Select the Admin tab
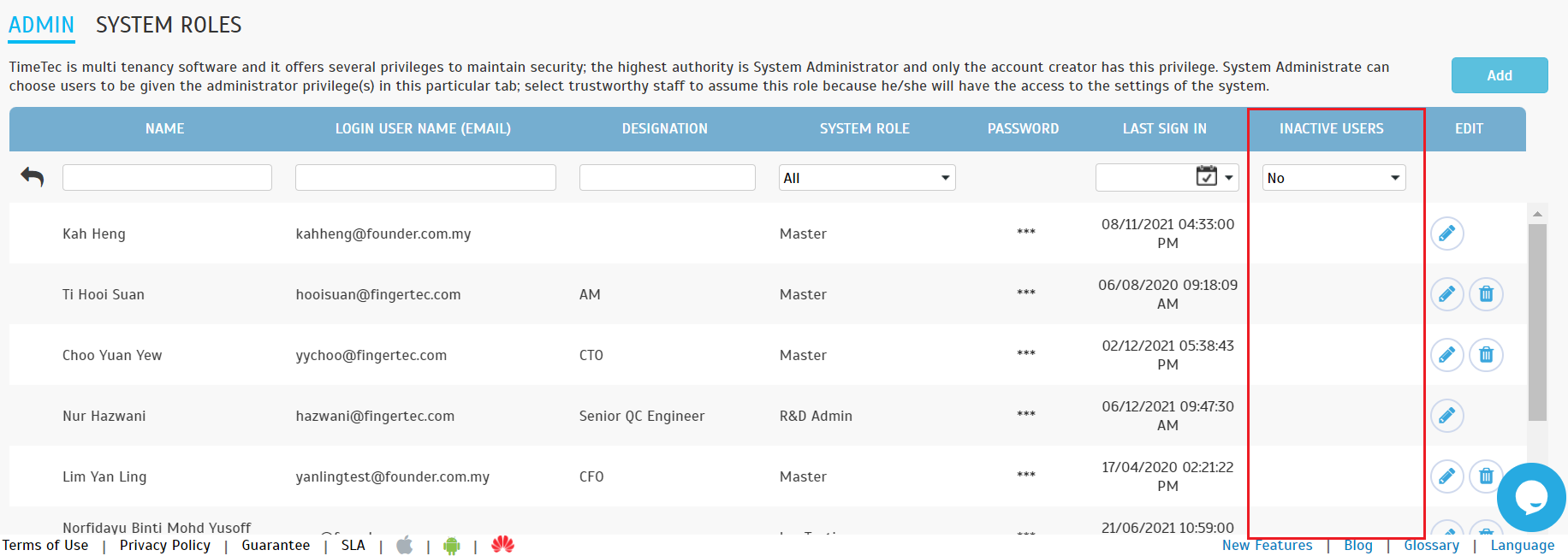 [x=41, y=26]
